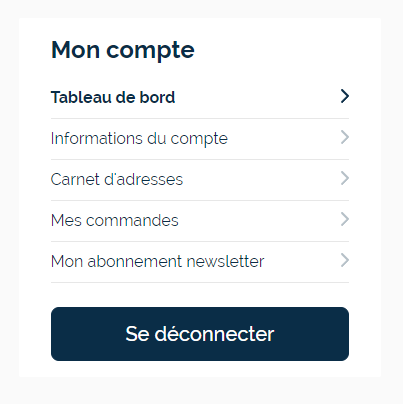Click the chevron for Mon abonnement newsletter

point(345,260)
